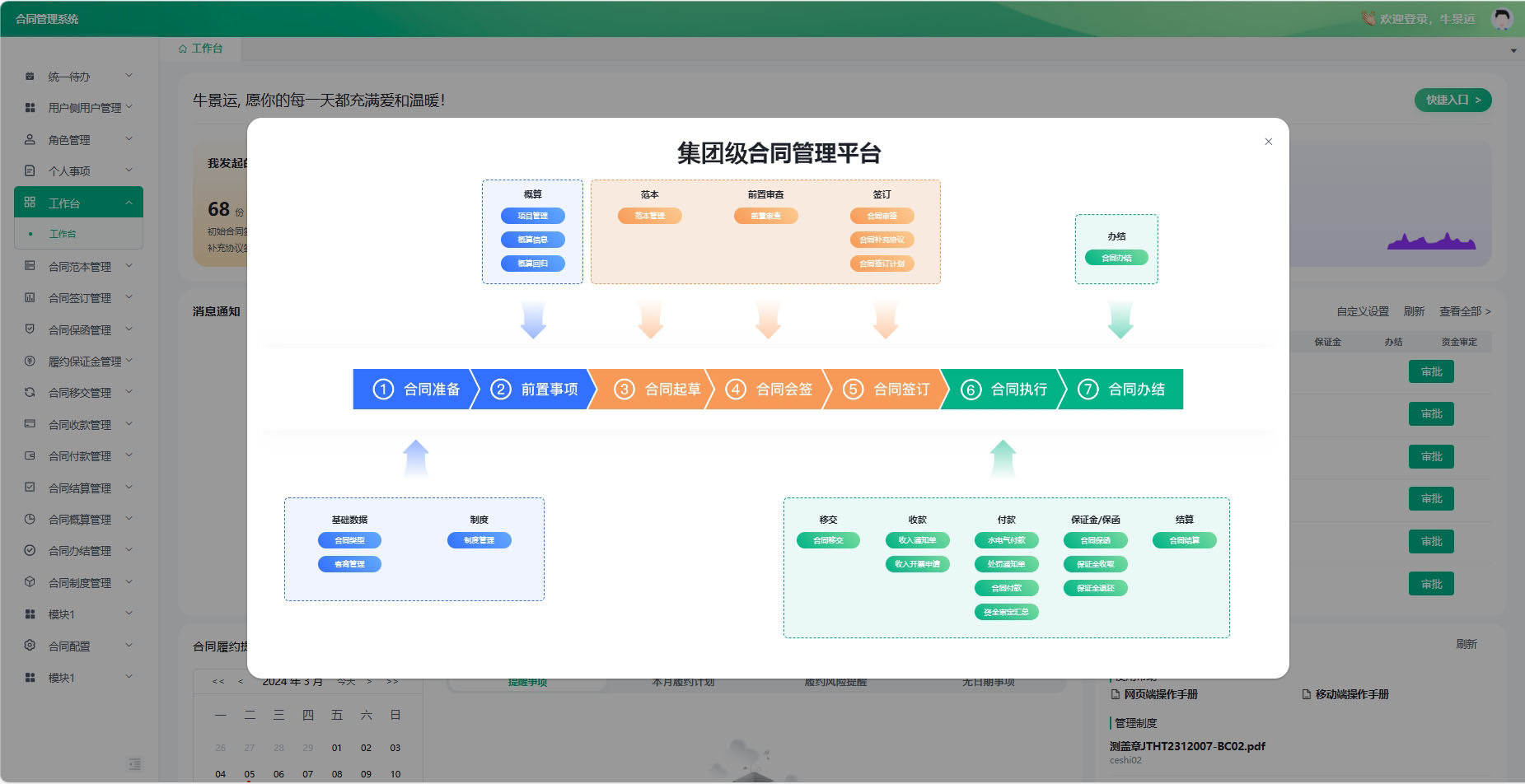Click the 履约保证金管理 yen coin icon

30,361
